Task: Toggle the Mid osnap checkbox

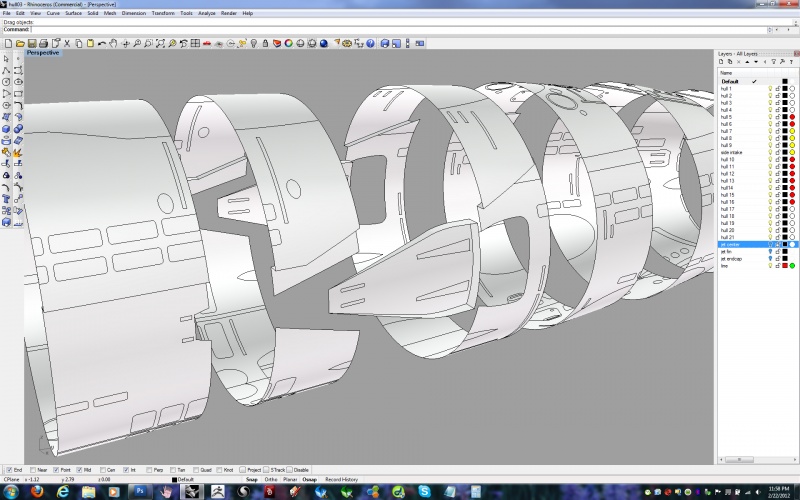Action: tap(79, 470)
